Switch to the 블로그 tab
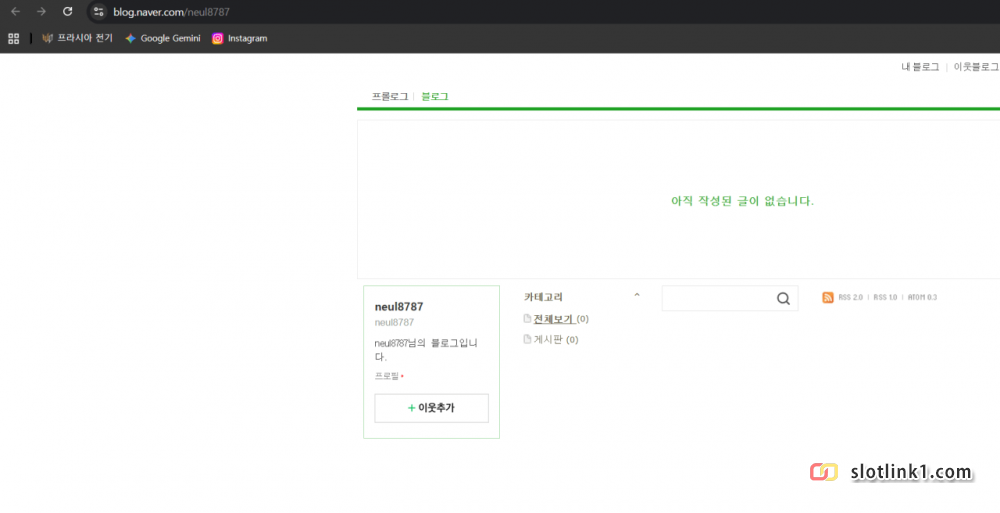The image size is (1000, 513). (x=435, y=97)
